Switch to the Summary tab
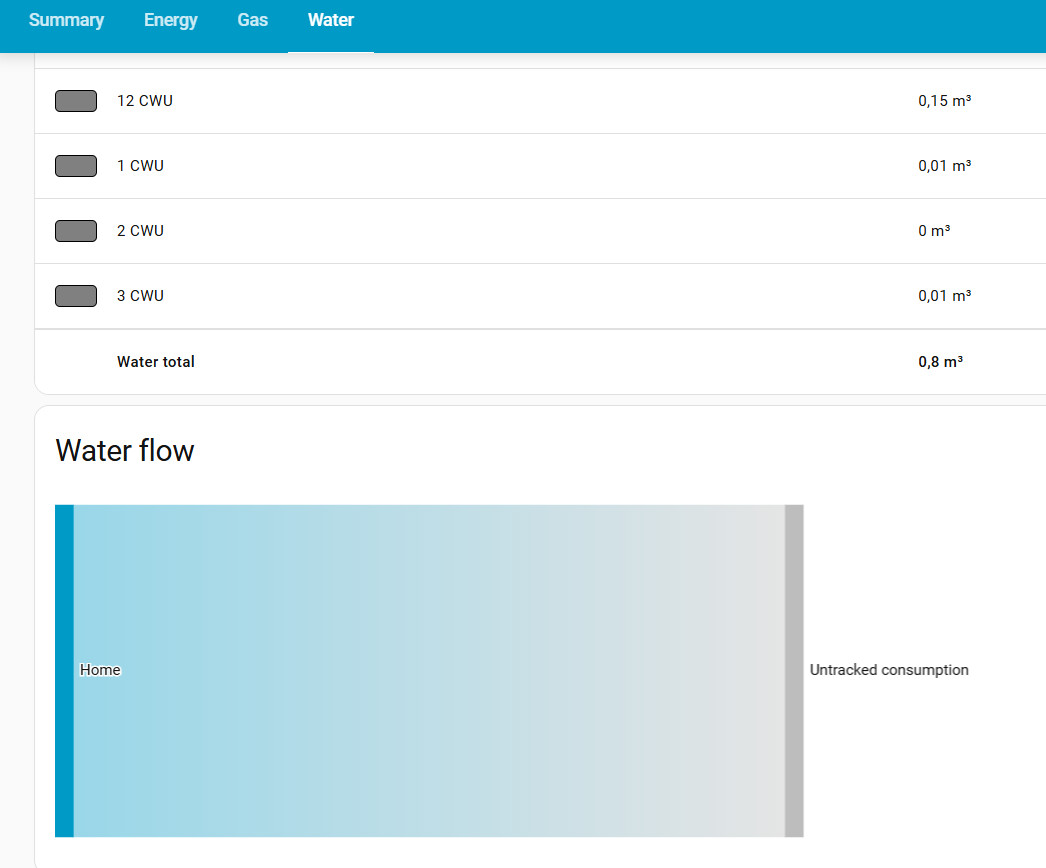 pyautogui.click(x=66, y=20)
